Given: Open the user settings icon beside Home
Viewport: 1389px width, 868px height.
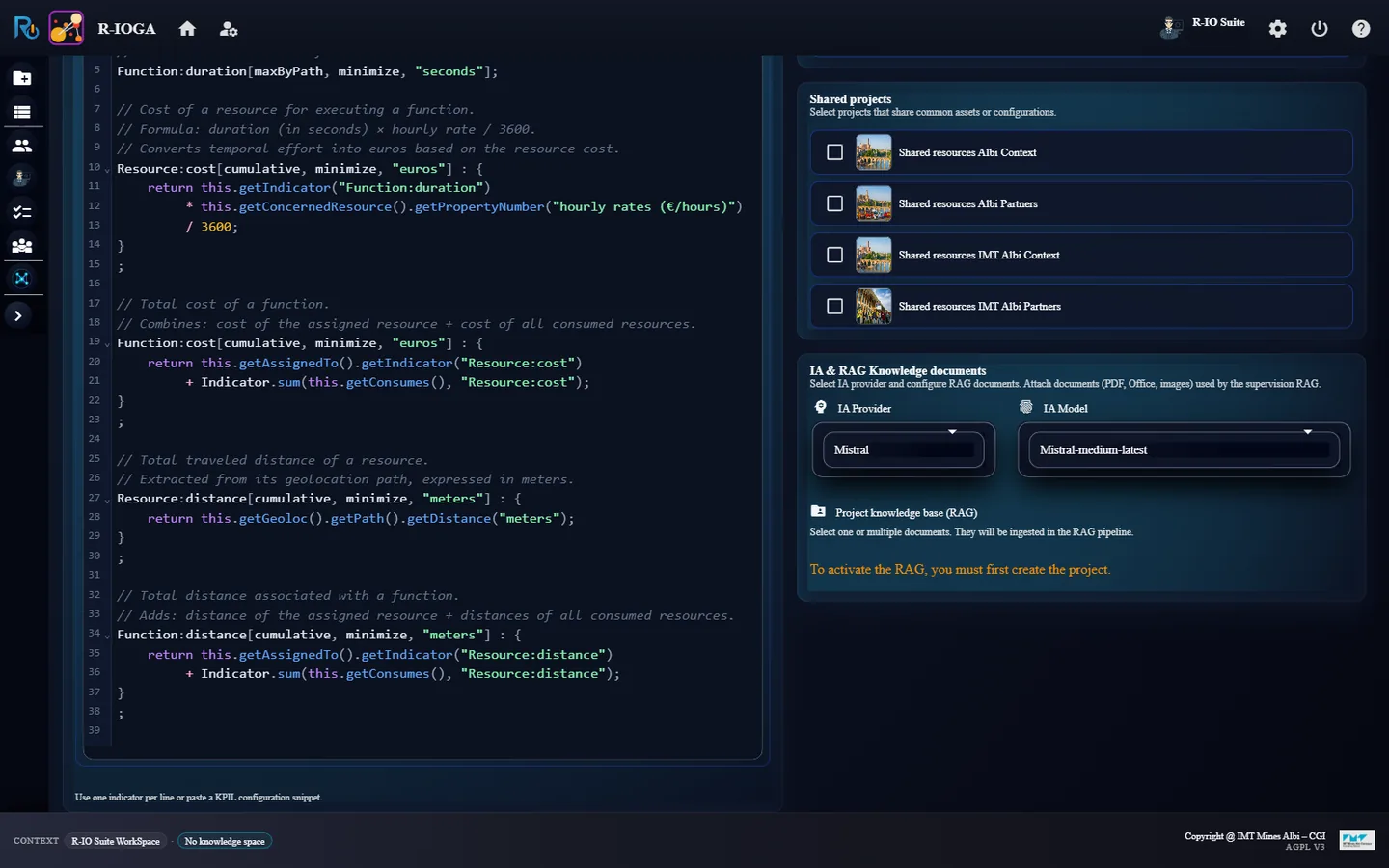Looking at the screenshot, I should click(229, 29).
